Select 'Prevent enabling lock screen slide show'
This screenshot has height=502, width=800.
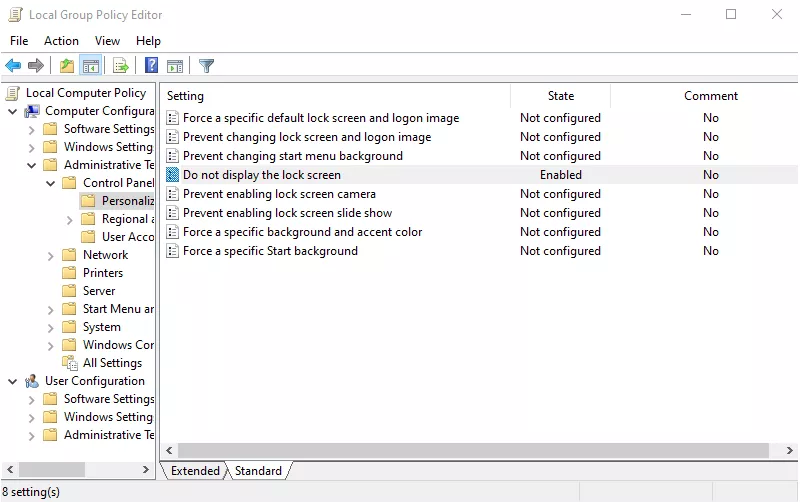[x=287, y=213]
